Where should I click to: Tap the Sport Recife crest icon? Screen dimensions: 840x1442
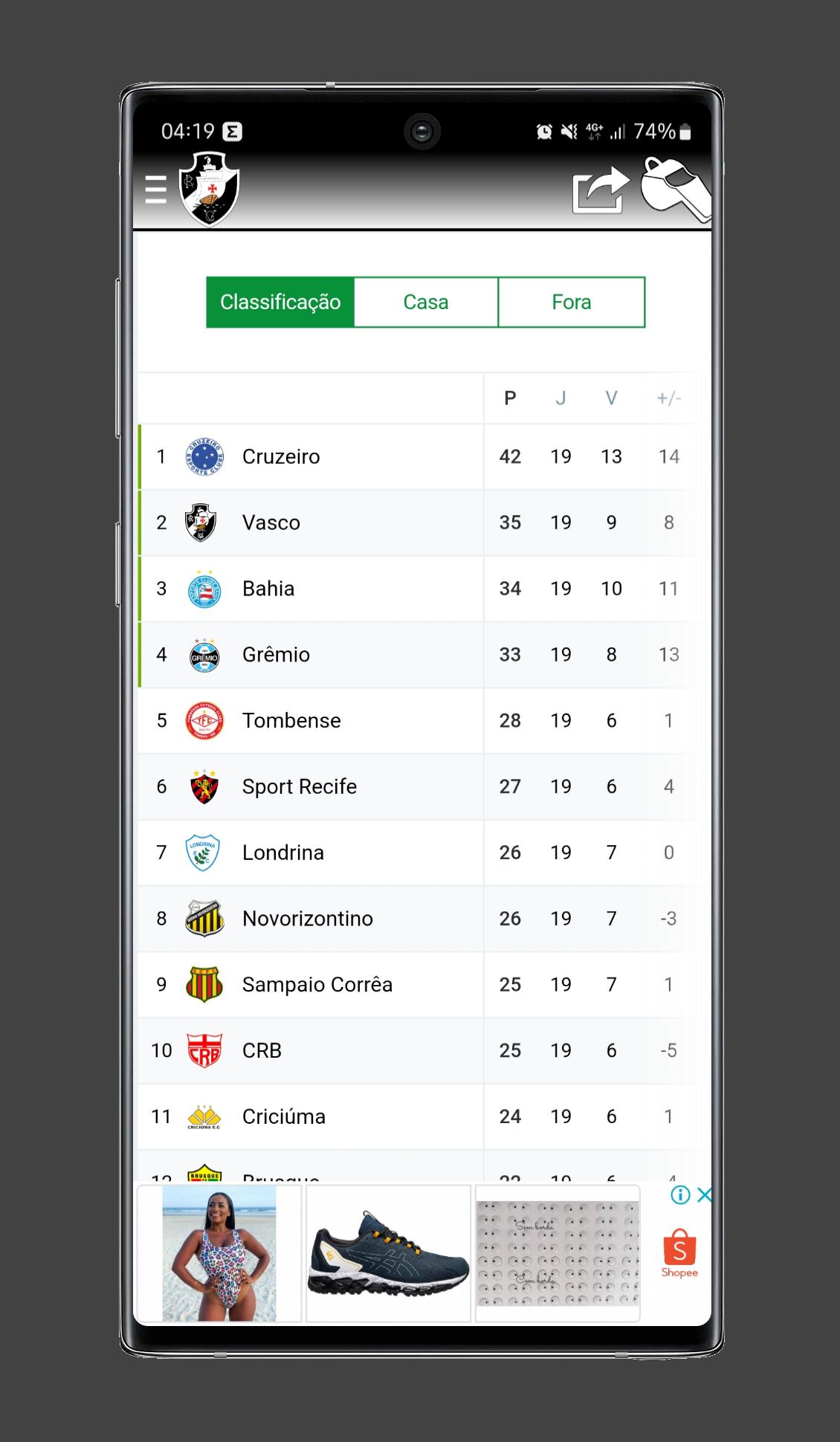[204, 786]
